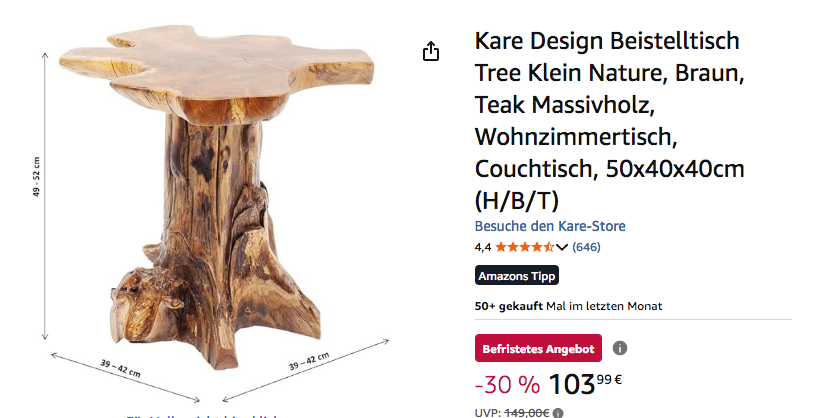Click the 103,99 € price

(x=585, y=384)
